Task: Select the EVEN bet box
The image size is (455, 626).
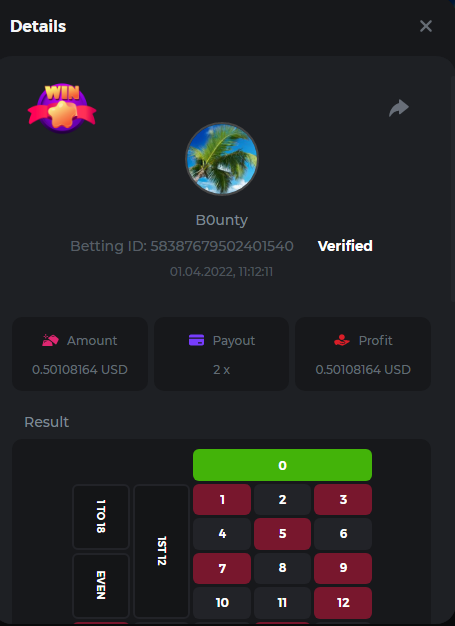Action: (x=101, y=585)
